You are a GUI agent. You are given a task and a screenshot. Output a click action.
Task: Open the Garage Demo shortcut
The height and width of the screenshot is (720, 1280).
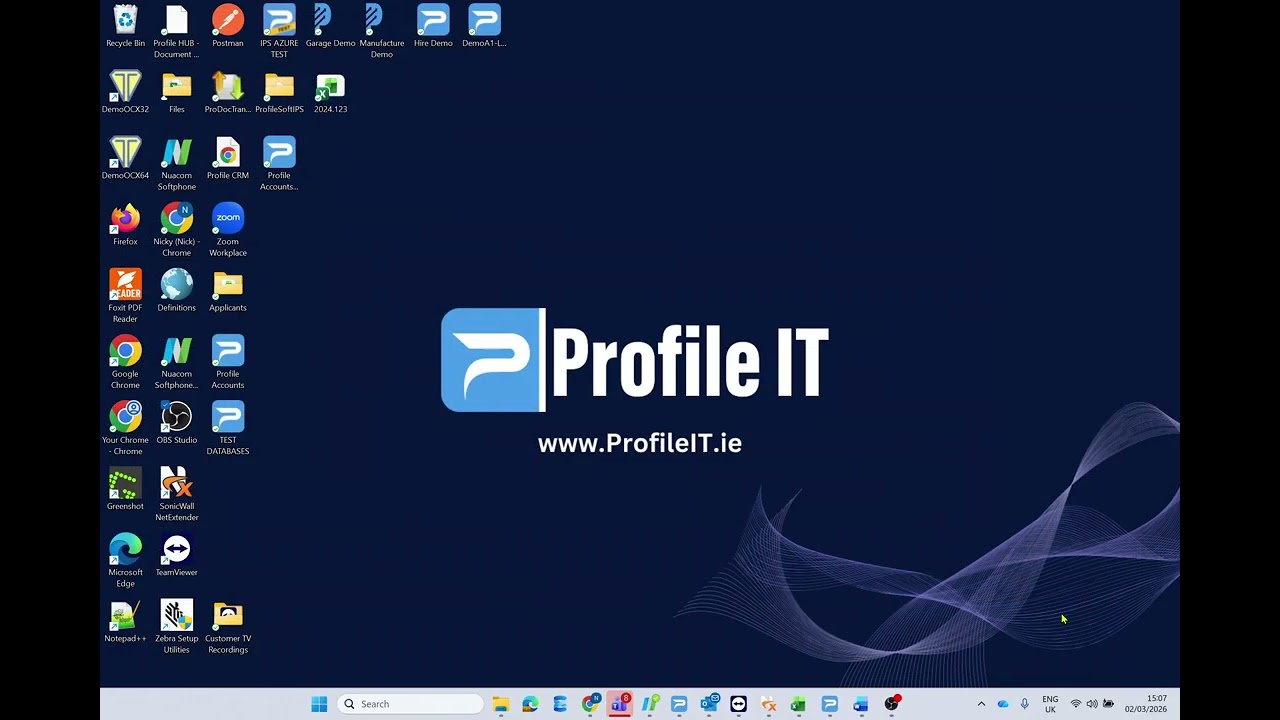330,26
